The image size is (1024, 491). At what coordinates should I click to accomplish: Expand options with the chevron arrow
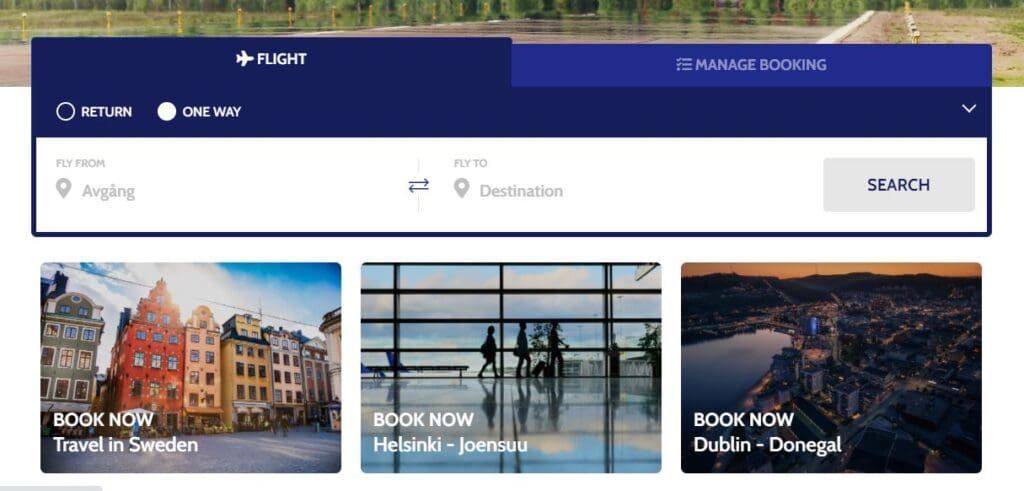(x=969, y=108)
